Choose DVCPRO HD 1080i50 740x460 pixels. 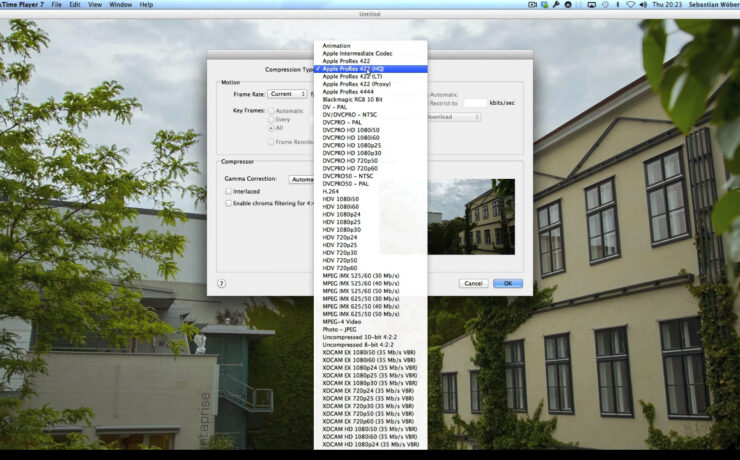coord(370,130)
